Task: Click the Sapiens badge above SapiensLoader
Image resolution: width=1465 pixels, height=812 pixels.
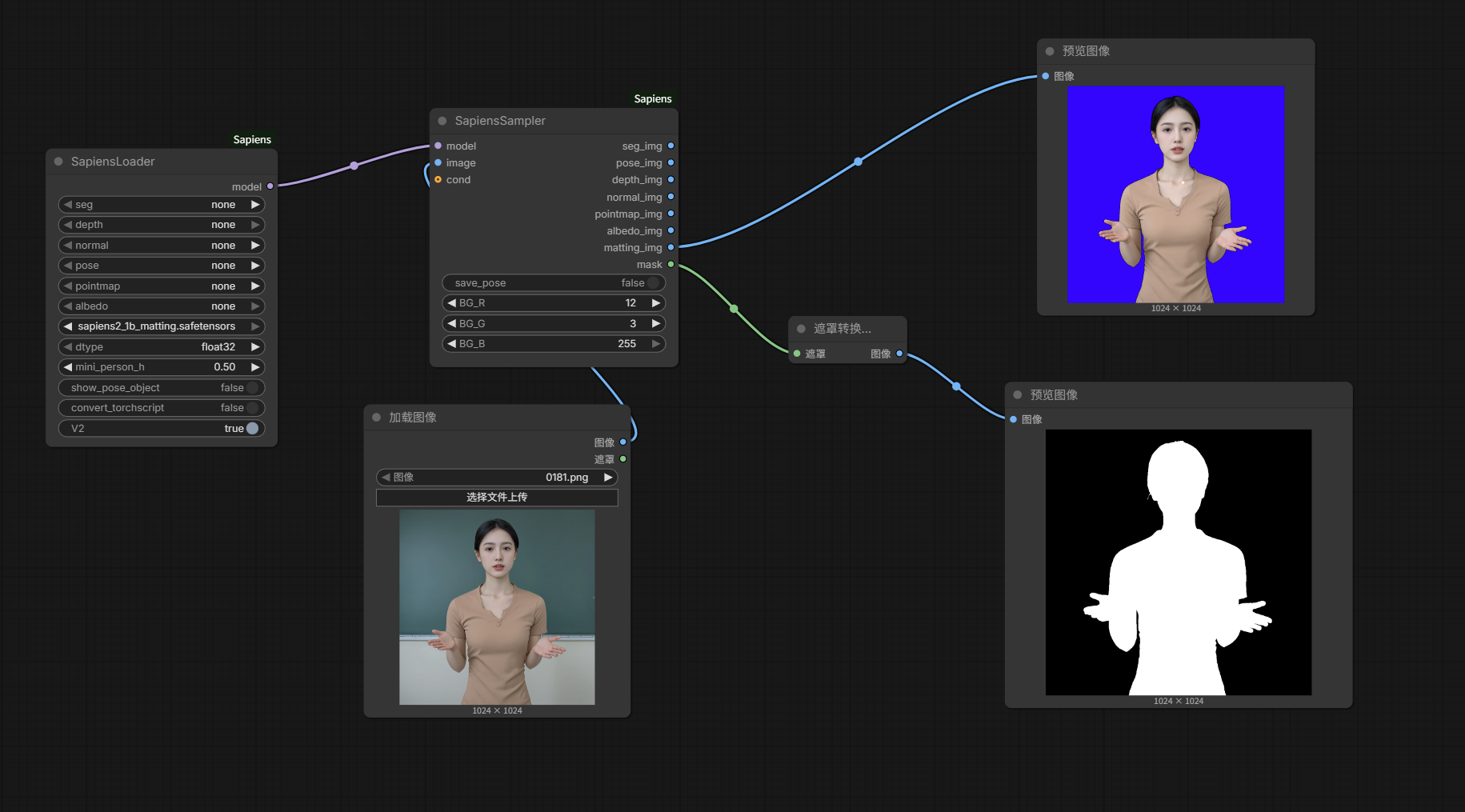Action: [x=252, y=139]
